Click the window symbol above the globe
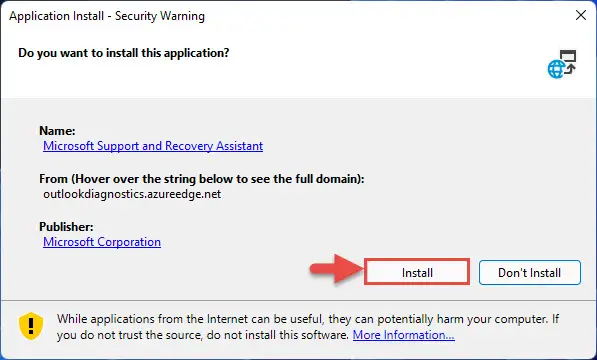 [x=568, y=56]
